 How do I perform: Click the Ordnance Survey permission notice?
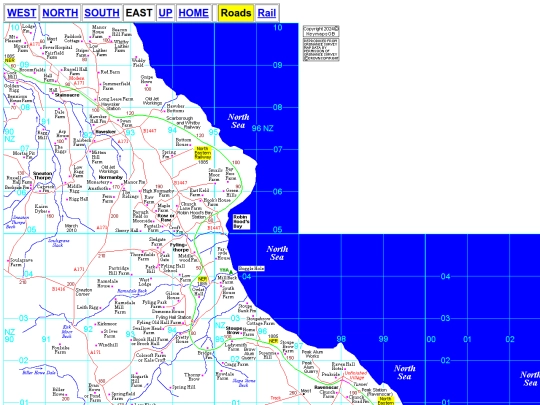coord(321,50)
